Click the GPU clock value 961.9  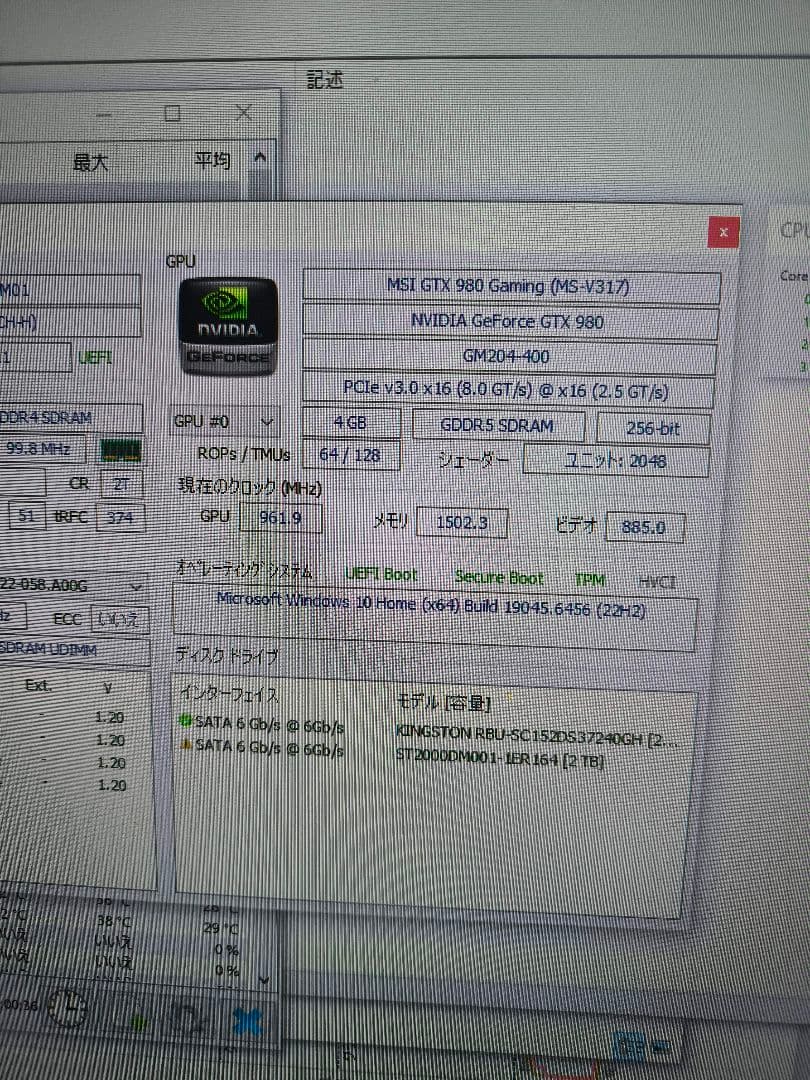(280, 517)
